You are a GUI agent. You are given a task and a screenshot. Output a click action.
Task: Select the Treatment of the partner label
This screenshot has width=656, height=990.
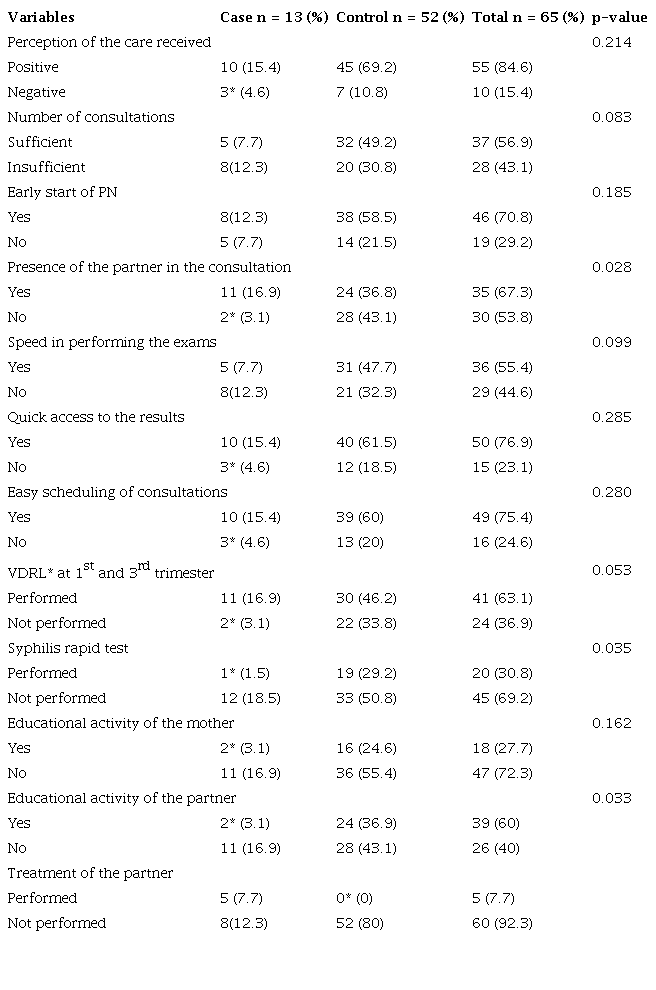tap(90, 873)
